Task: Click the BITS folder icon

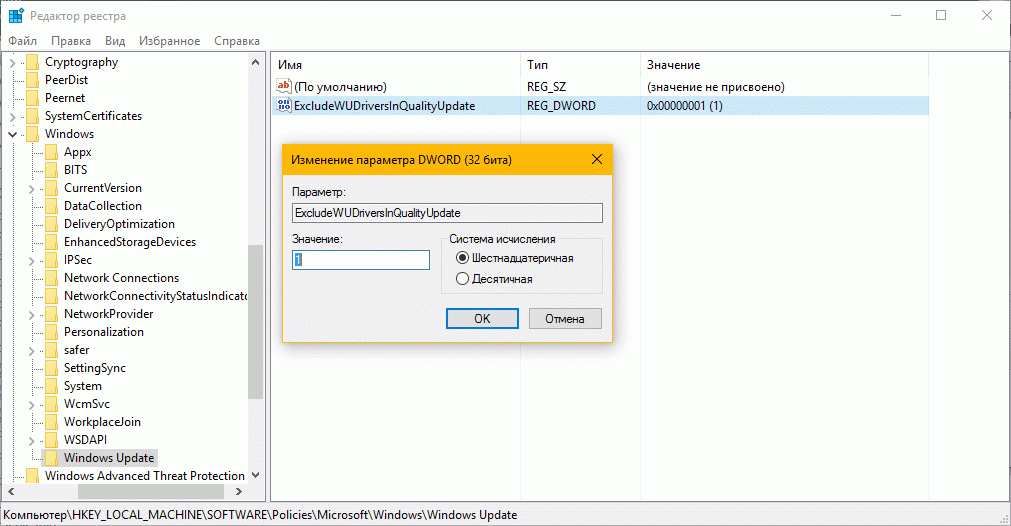Action: point(51,170)
